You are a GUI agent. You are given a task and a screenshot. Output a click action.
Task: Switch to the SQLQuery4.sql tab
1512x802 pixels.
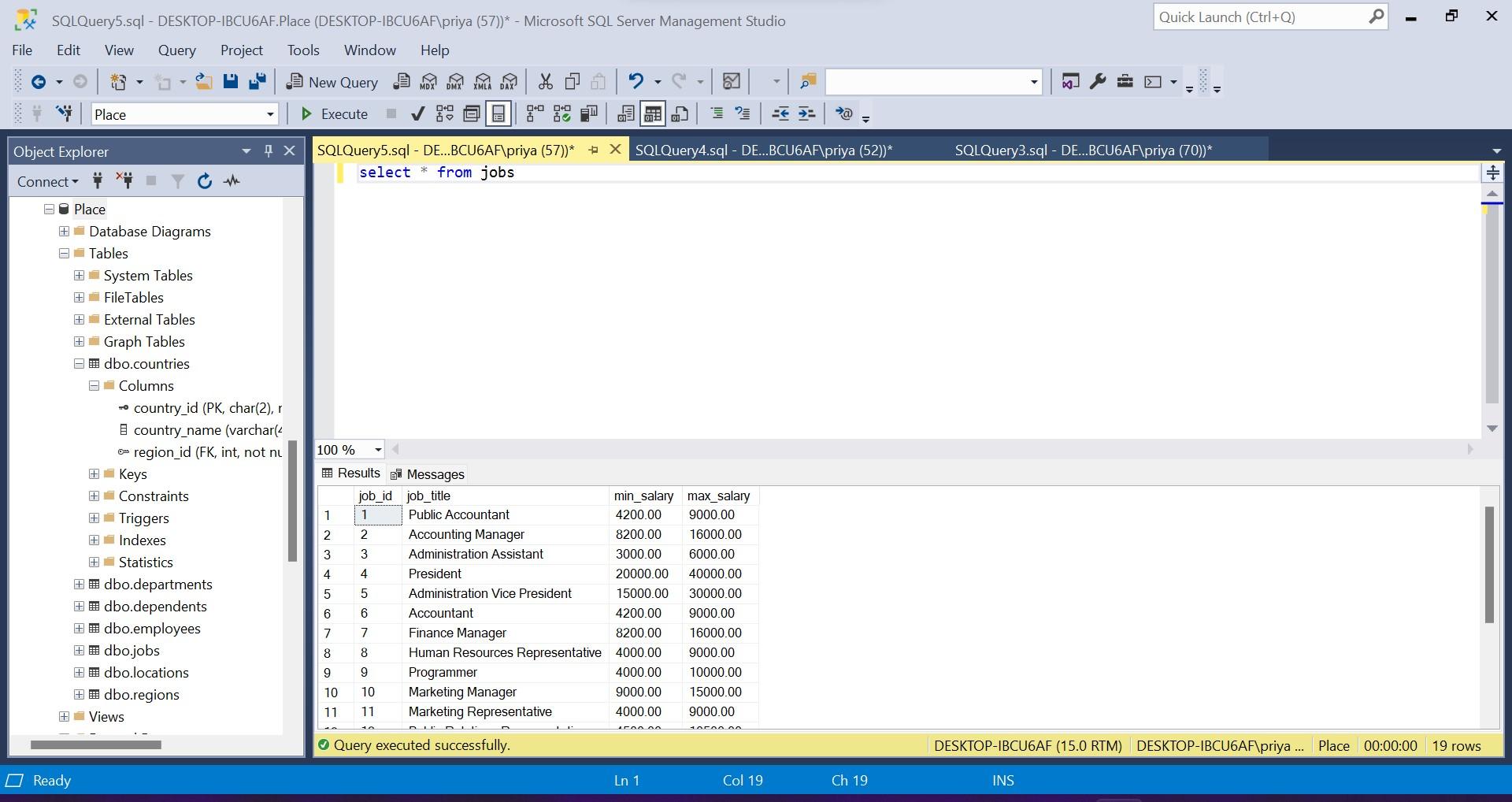point(763,150)
